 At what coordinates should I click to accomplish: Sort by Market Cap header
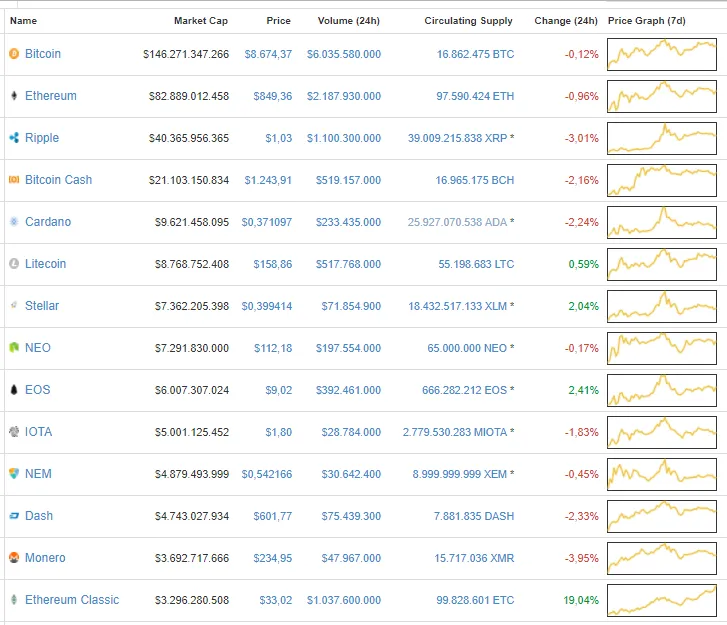tap(201, 21)
